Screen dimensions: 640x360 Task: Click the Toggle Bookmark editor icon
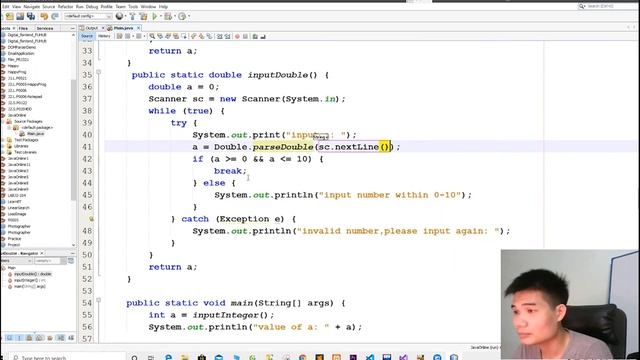(209, 36)
